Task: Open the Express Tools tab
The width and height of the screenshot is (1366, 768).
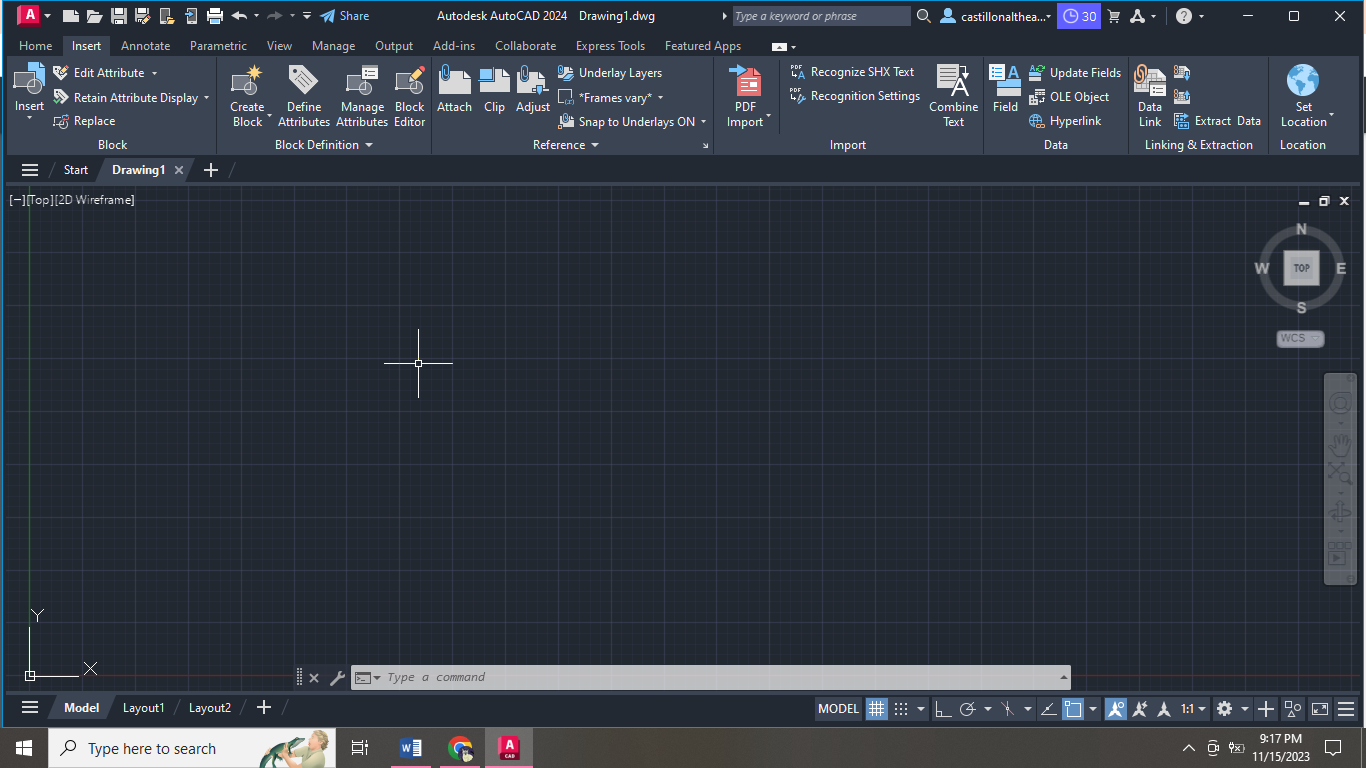Action: click(x=610, y=46)
